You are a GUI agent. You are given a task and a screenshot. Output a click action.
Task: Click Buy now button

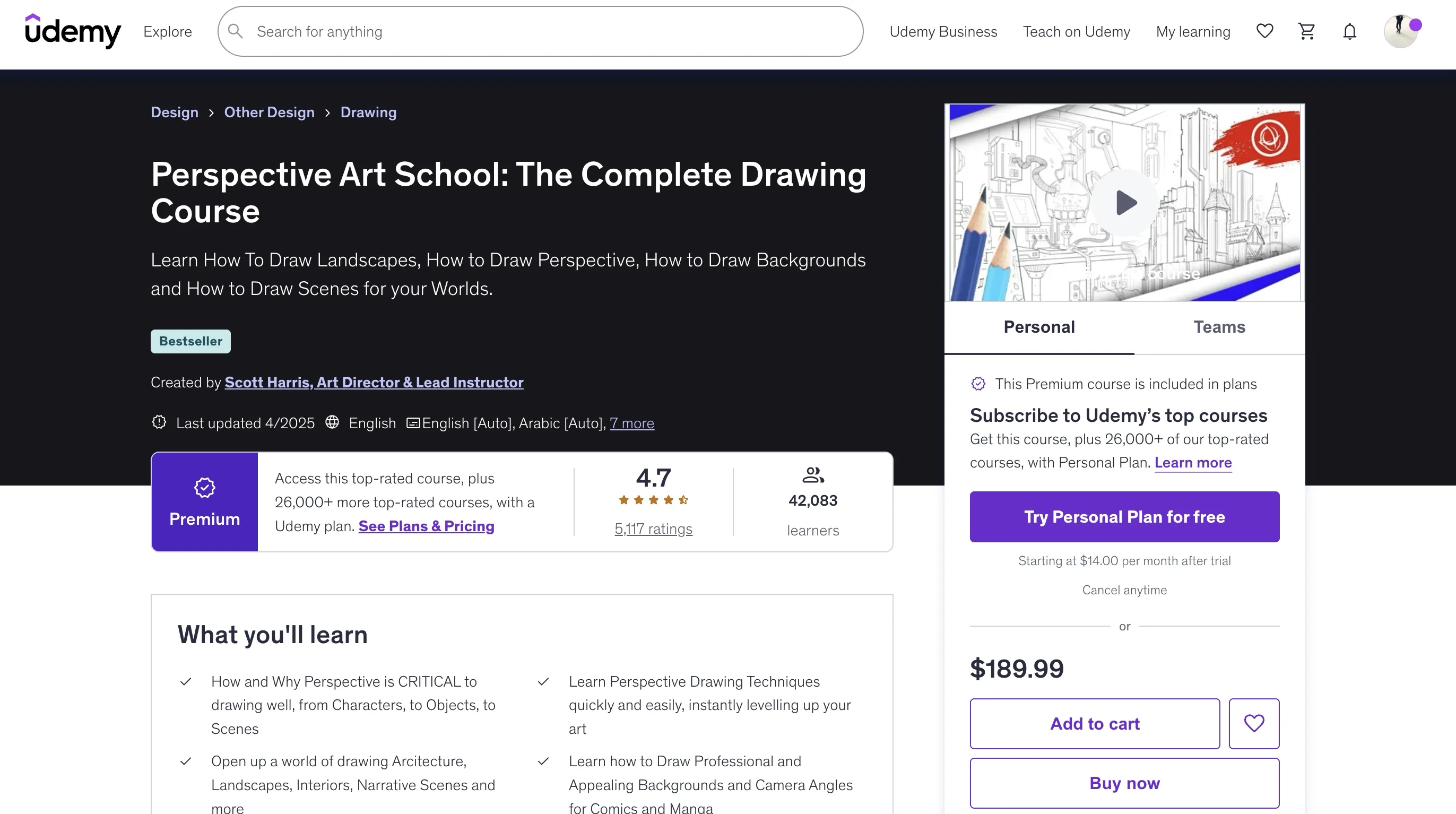(x=1124, y=783)
